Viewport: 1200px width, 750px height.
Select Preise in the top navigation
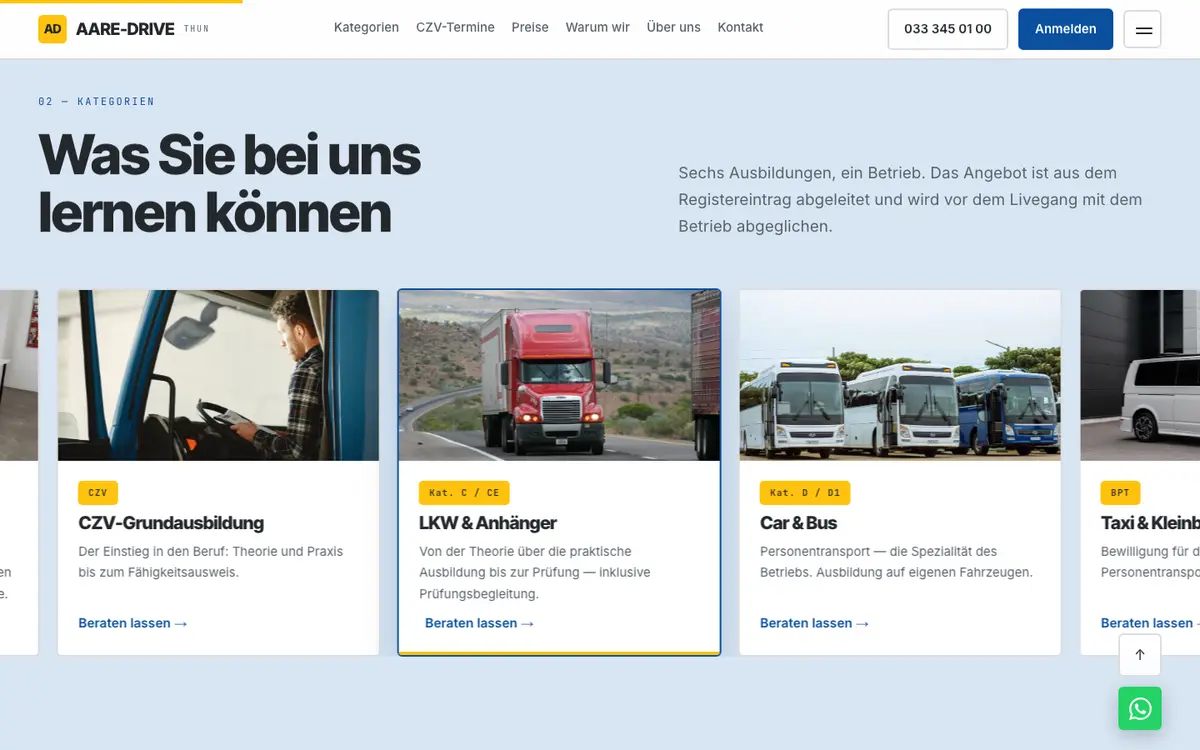click(x=530, y=28)
